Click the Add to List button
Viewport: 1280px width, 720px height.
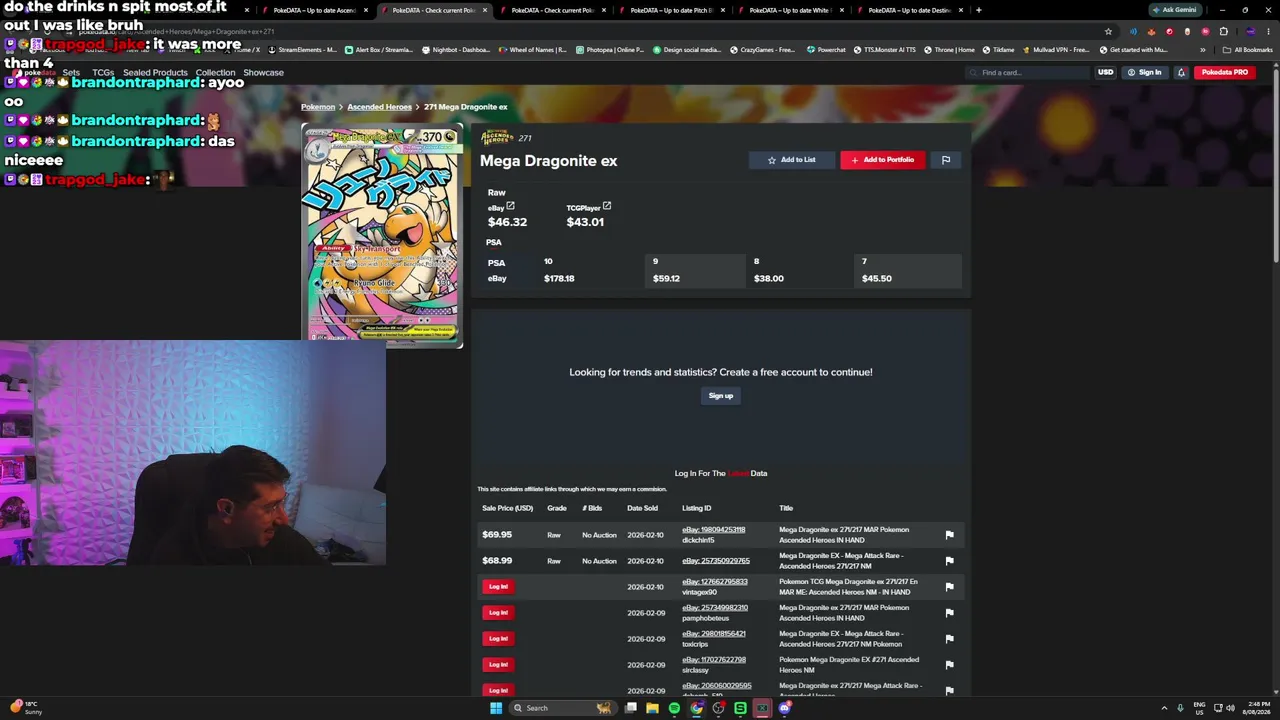pyautogui.click(x=791, y=160)
